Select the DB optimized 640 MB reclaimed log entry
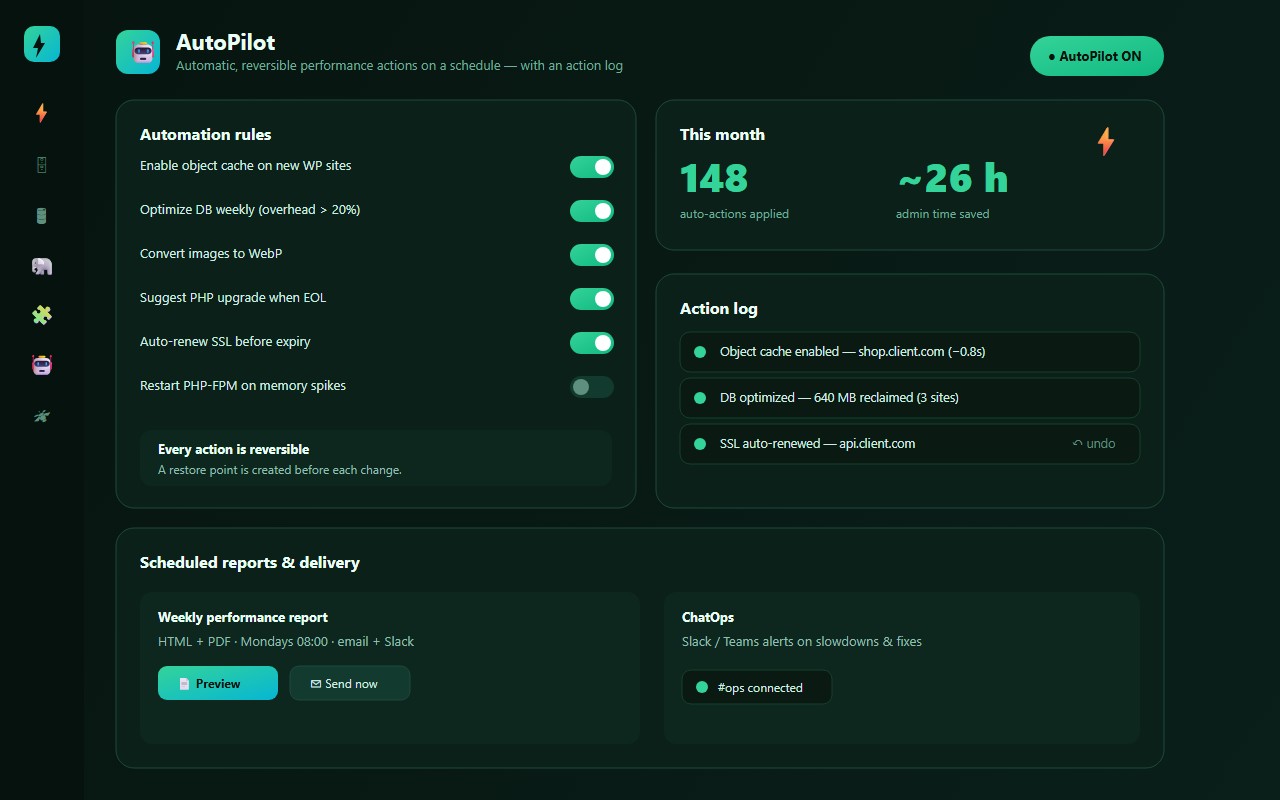The image size is (1280, 800). (x=910, y=398)
